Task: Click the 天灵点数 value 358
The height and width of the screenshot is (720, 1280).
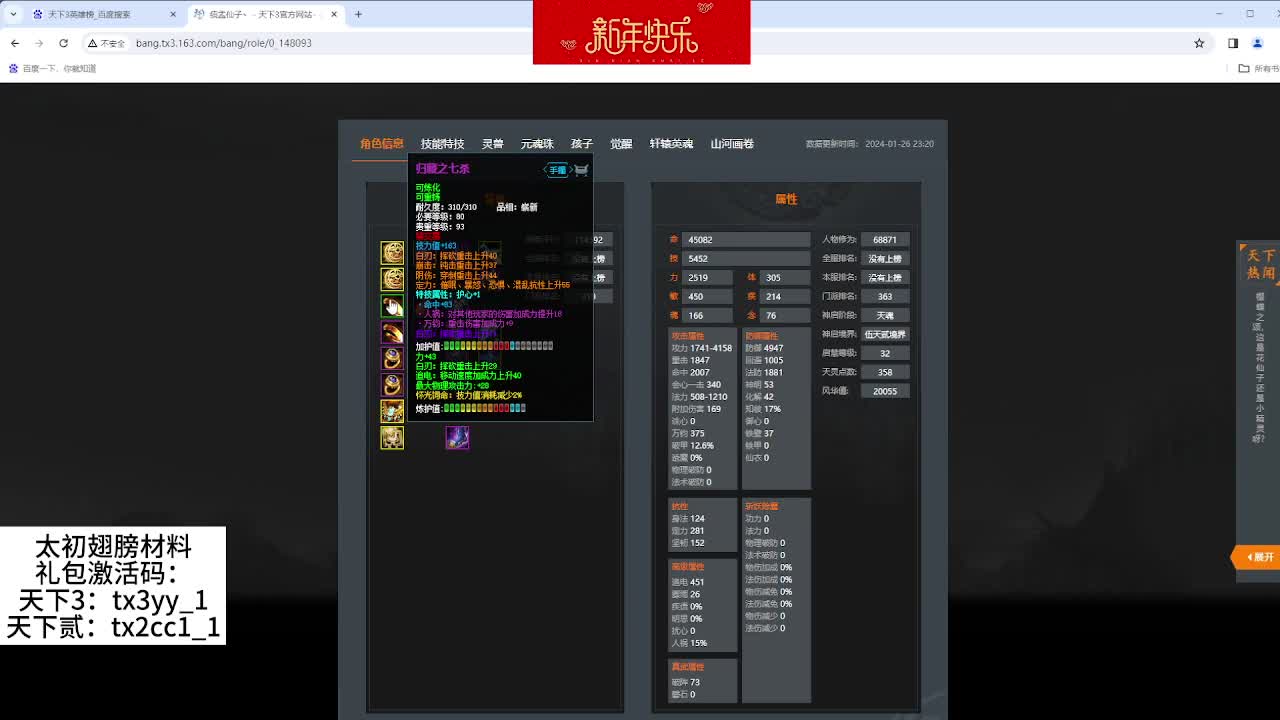Action: coord(885,372)
